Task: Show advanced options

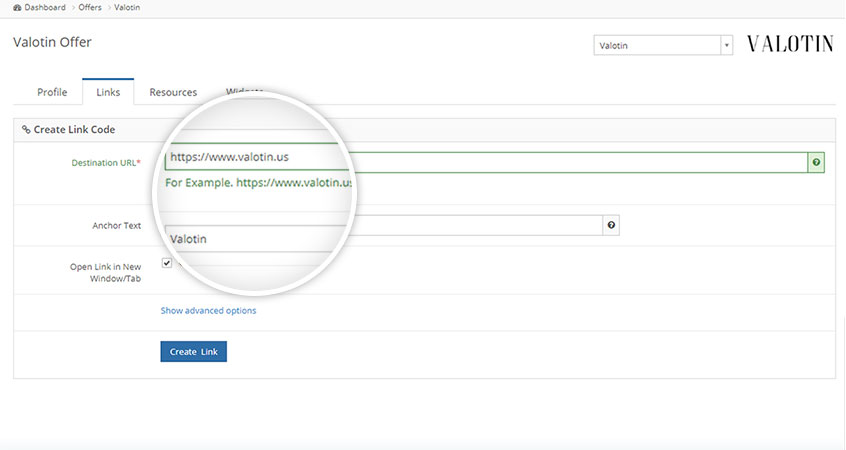Action: click(x=208, y=311)
